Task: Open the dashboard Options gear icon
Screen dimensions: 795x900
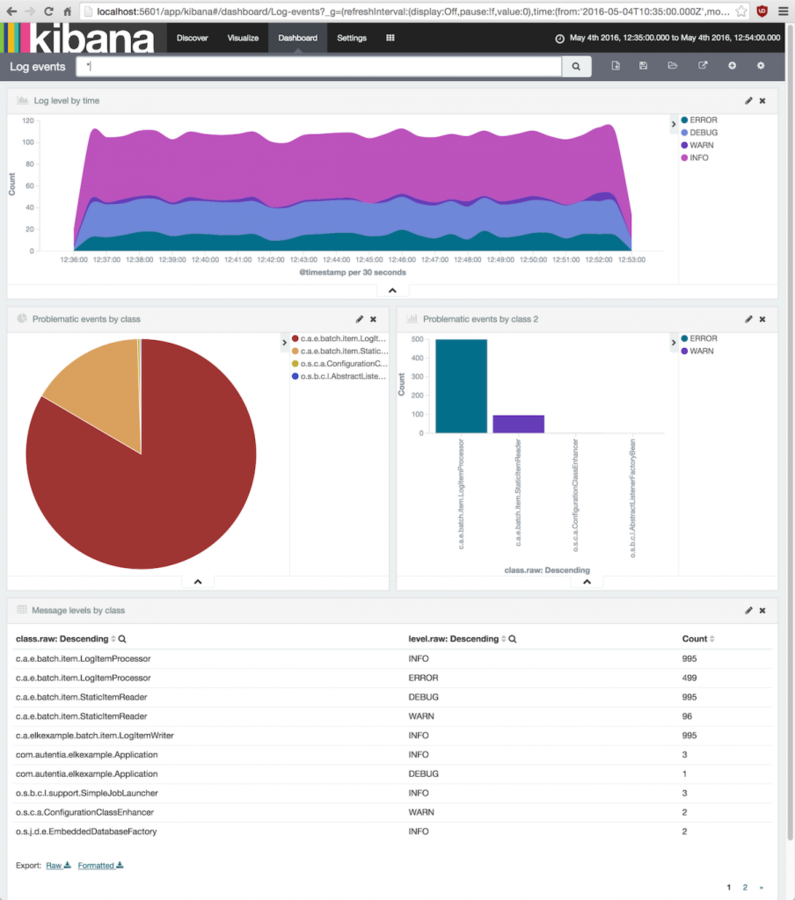Action: 761,66
